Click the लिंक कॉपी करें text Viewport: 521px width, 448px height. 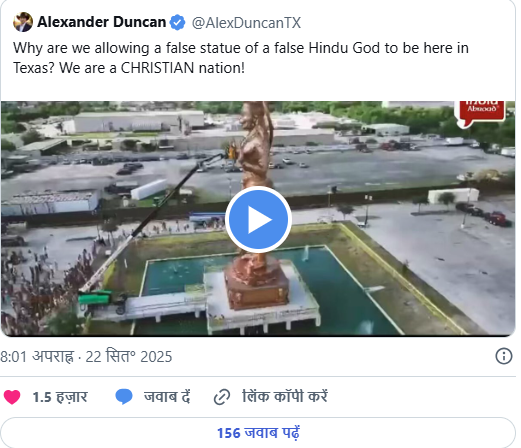point(285,396)
